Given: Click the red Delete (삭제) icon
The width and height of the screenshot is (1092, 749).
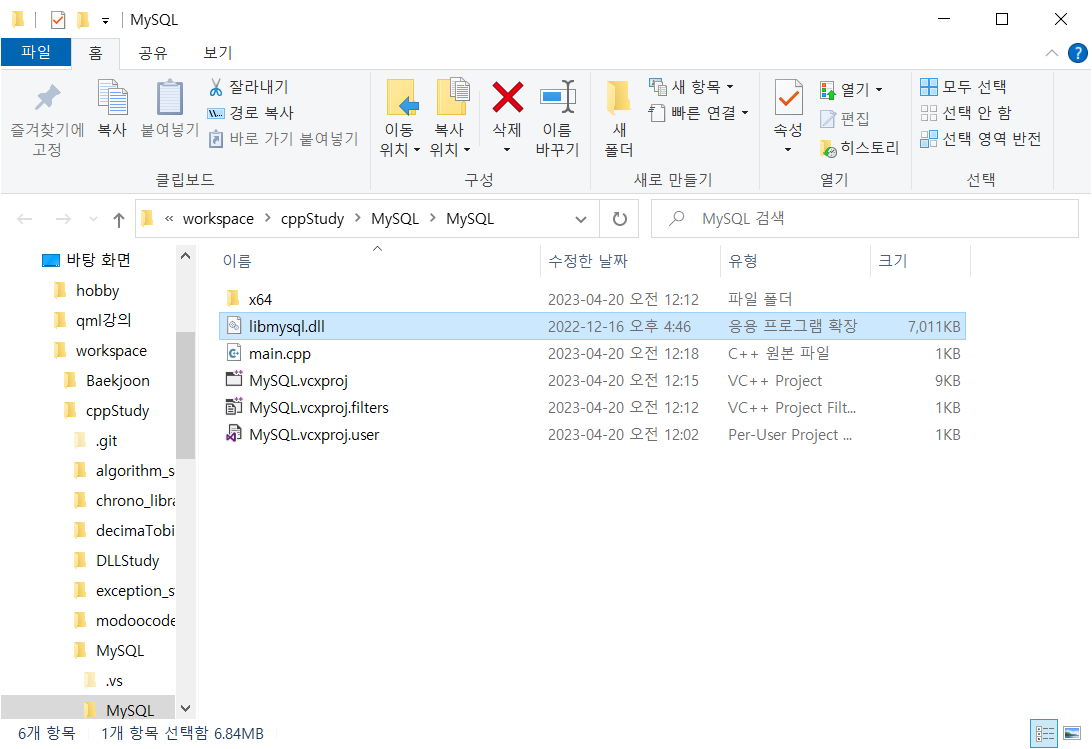Looking at the screenshot, I should 508,97.
